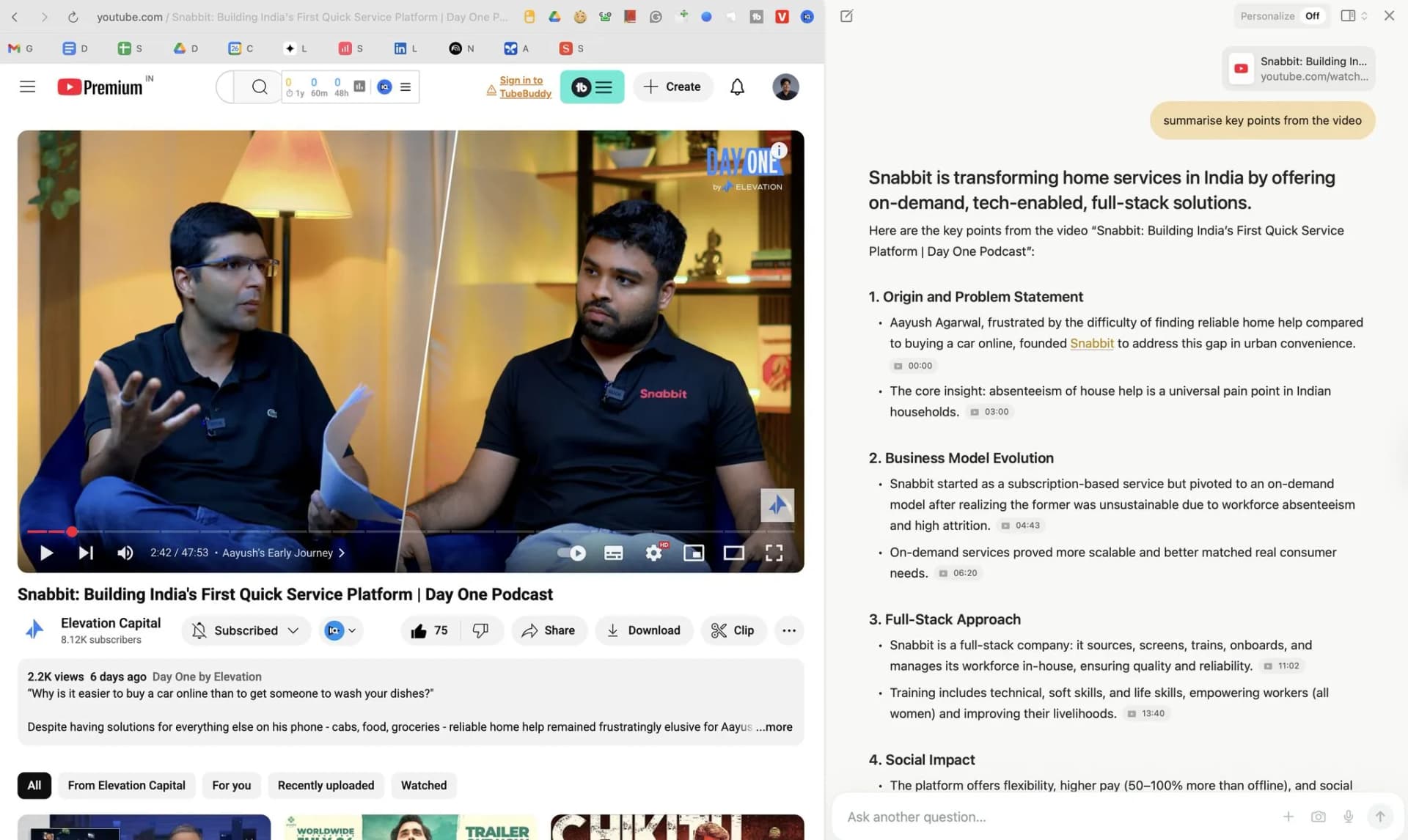1408x840 pixels.
Task: Select the All filter chip
Action: [x=34, y=785]
